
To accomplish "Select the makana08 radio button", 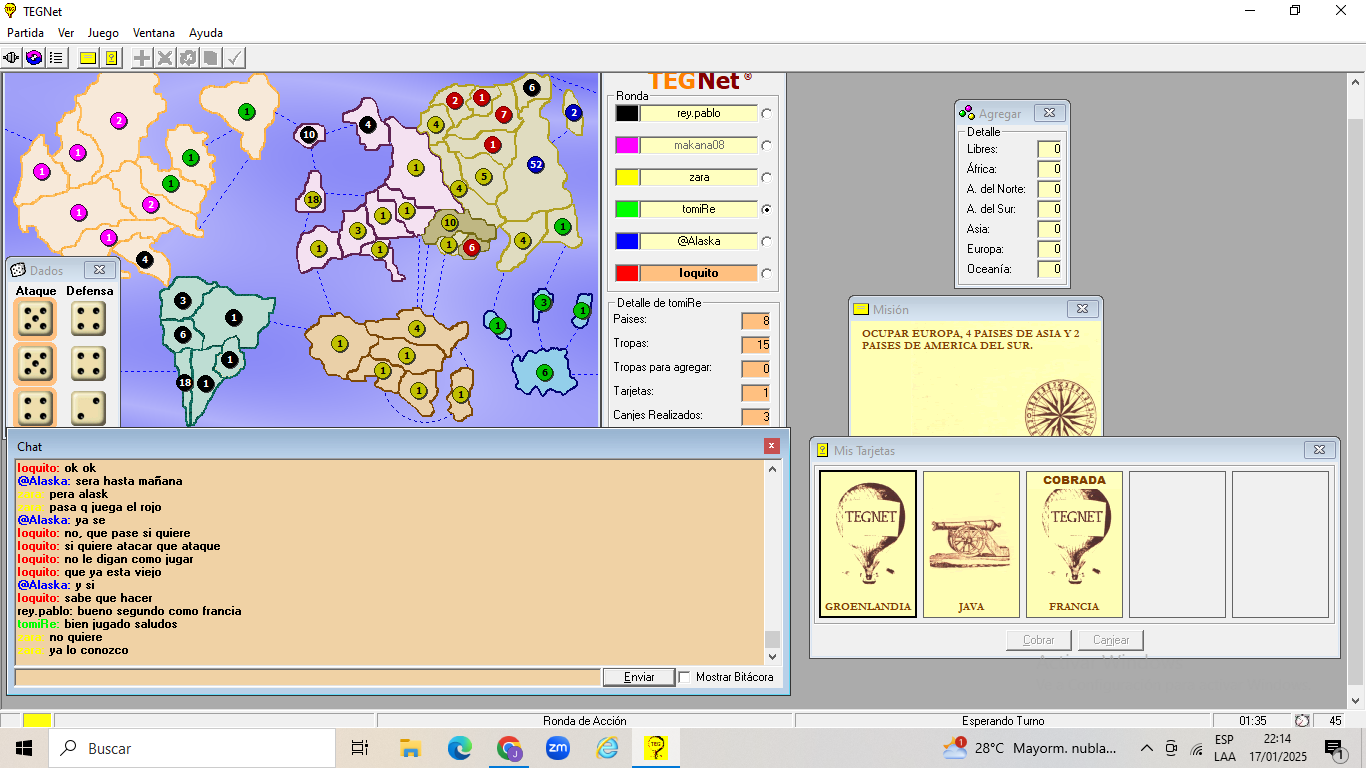I will click(767, 145).
